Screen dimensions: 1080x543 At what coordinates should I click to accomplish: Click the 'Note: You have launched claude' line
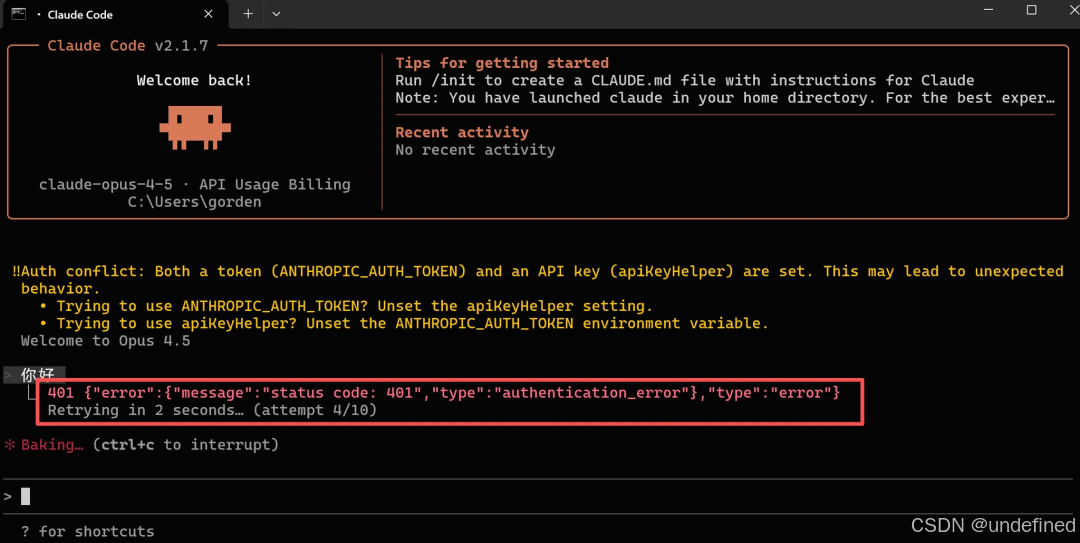tap(725, 98)
